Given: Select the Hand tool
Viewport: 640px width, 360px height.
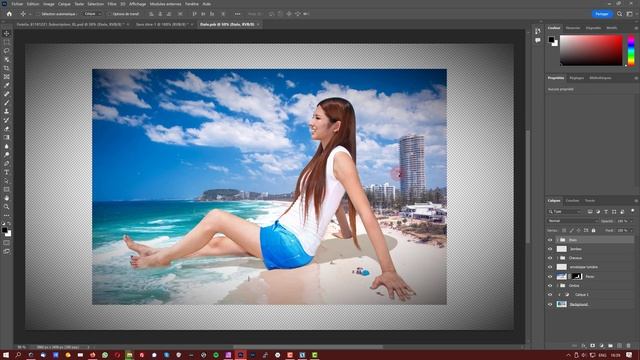Looking at the screenshot, I should pos(7,198).
